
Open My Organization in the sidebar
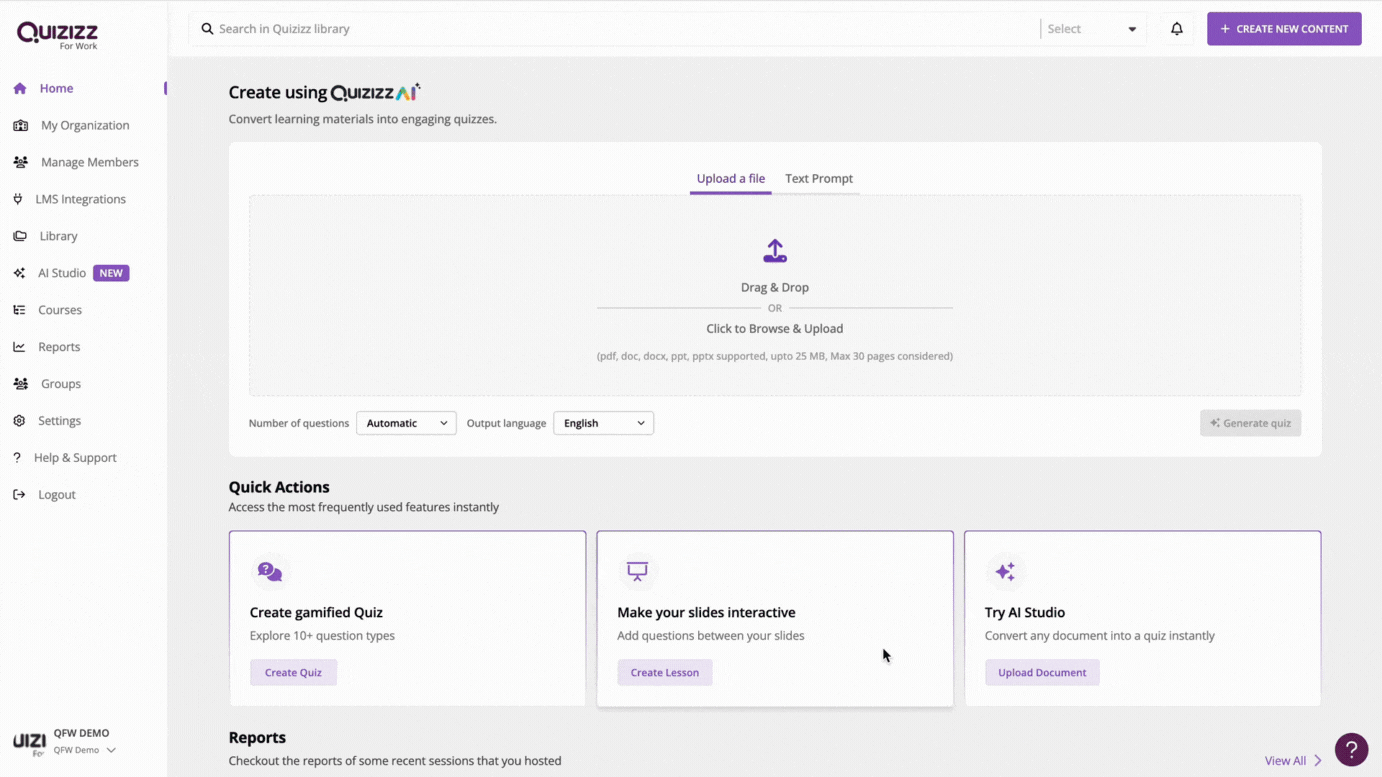click(x=83, y=125)
